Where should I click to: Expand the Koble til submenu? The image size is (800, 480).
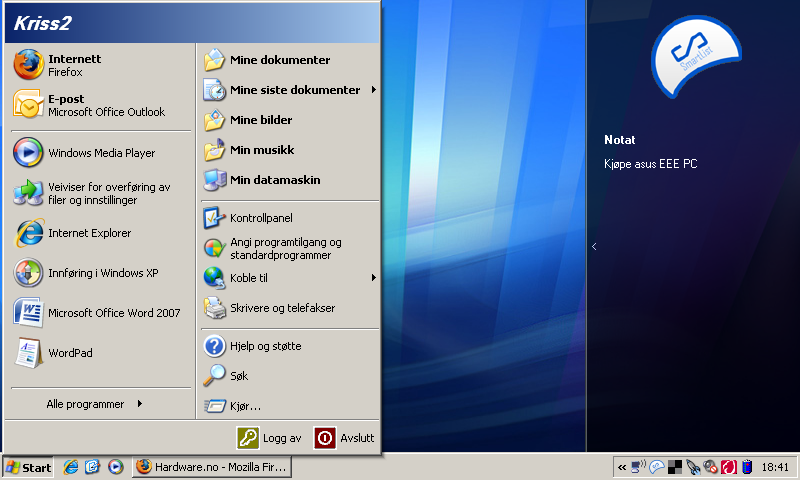[x=373, y=278]
